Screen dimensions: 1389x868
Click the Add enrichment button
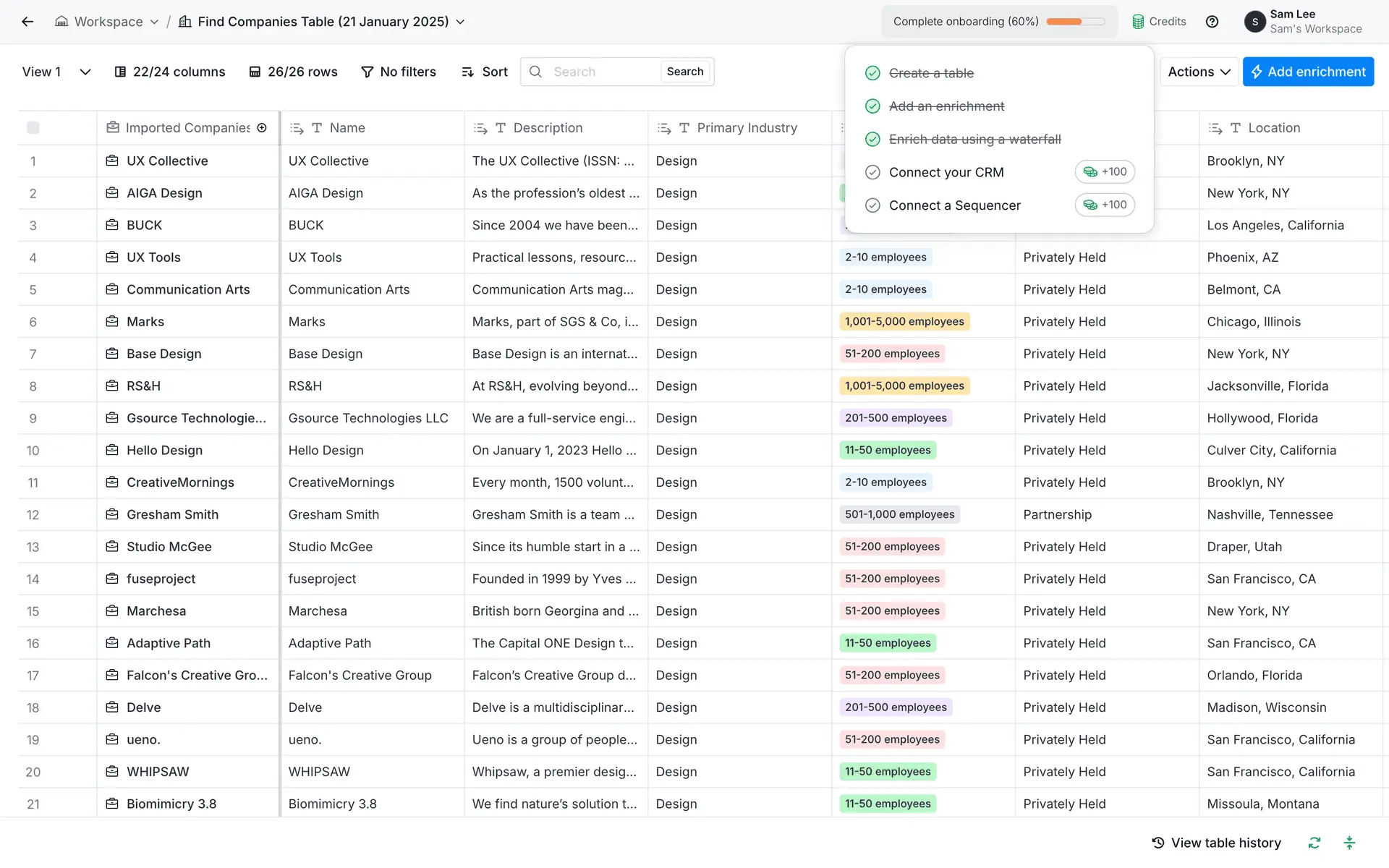point(1307,72)
